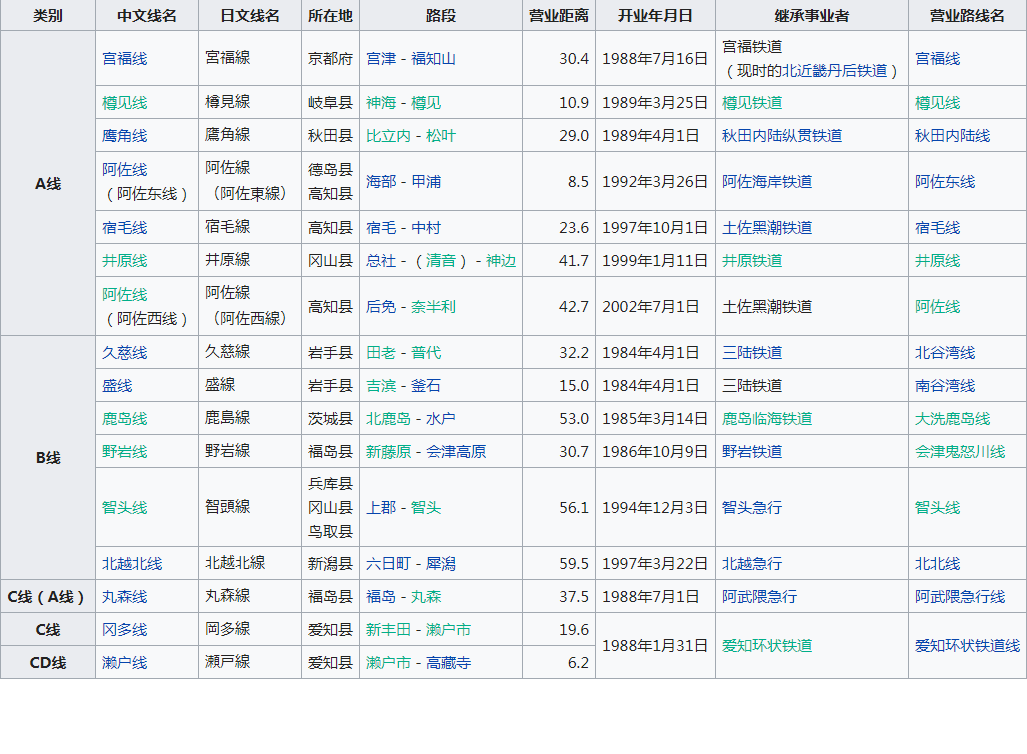
Task: Open the 爱知环状铁道 operator link
Action: click(767, 646)
